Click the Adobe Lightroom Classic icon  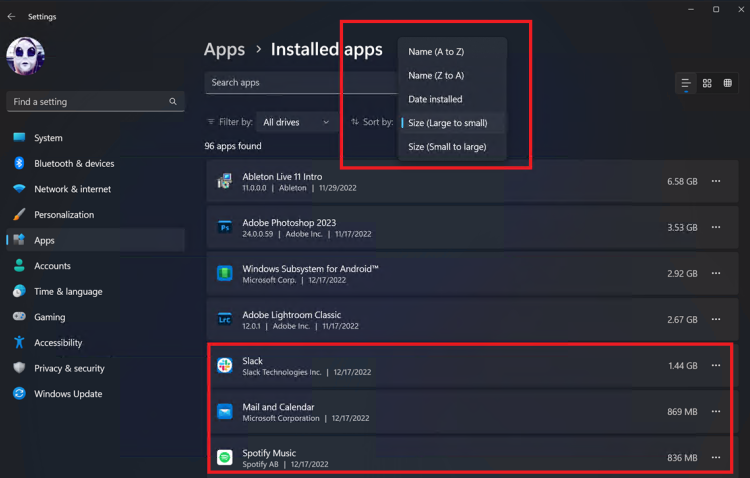point(225,320)
